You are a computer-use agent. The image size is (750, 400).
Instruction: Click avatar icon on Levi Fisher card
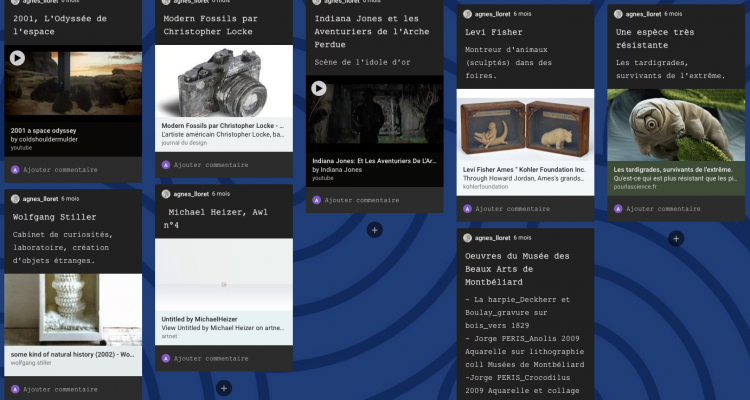(x=467, y=14)
